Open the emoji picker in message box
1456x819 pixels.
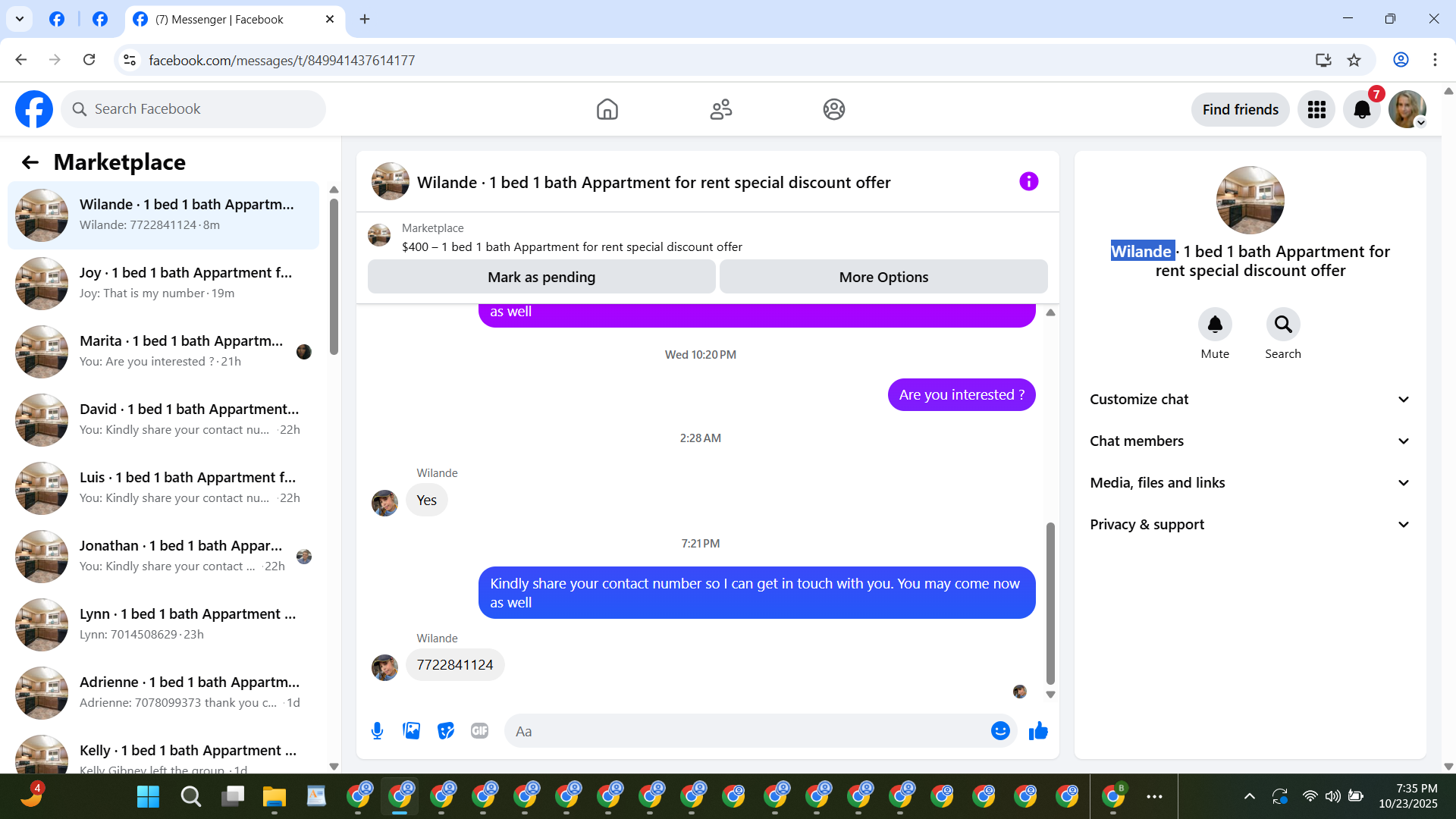[x=1000, y=731]
